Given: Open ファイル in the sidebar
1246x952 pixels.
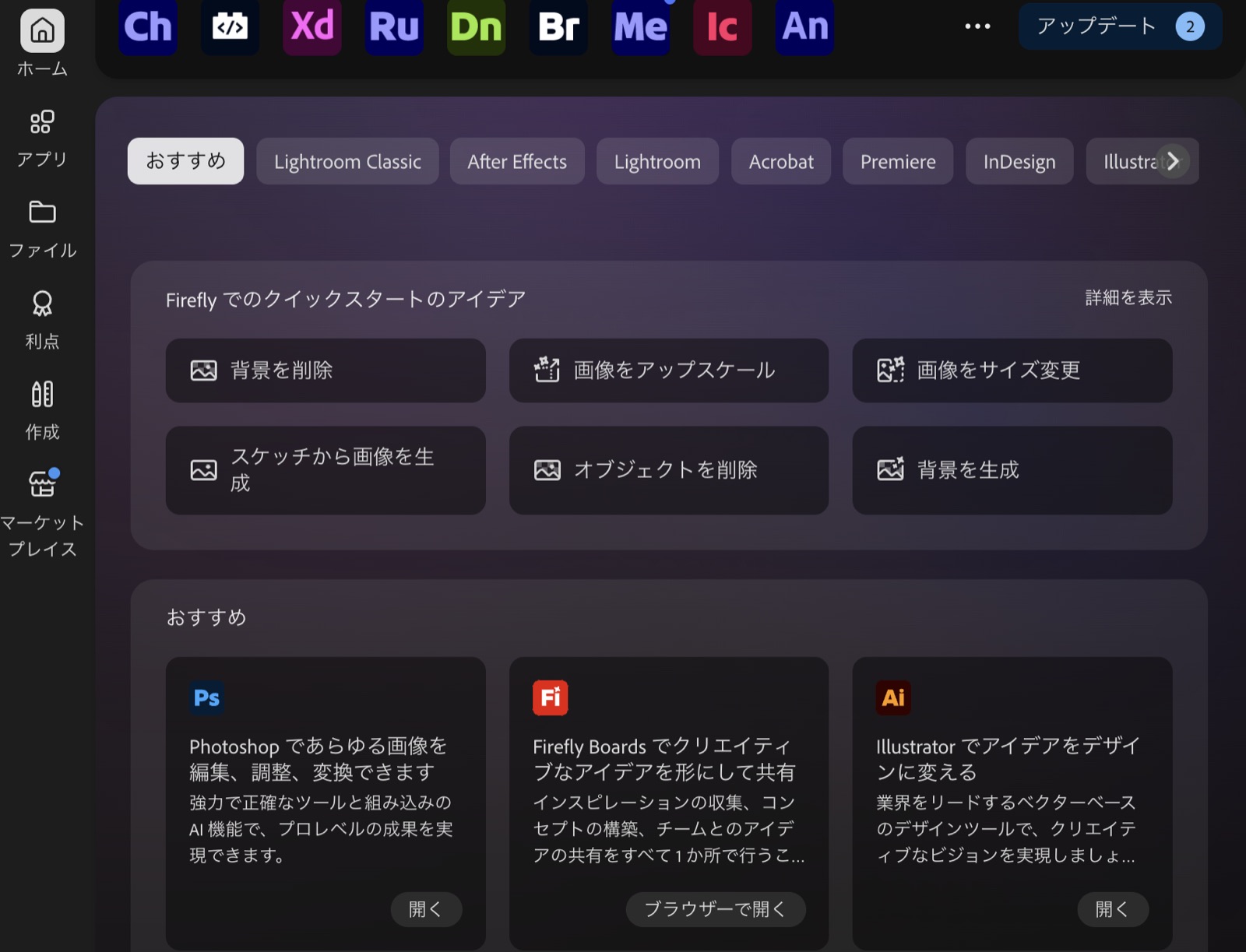Looking at the screenshot, I should coord(42,230).
